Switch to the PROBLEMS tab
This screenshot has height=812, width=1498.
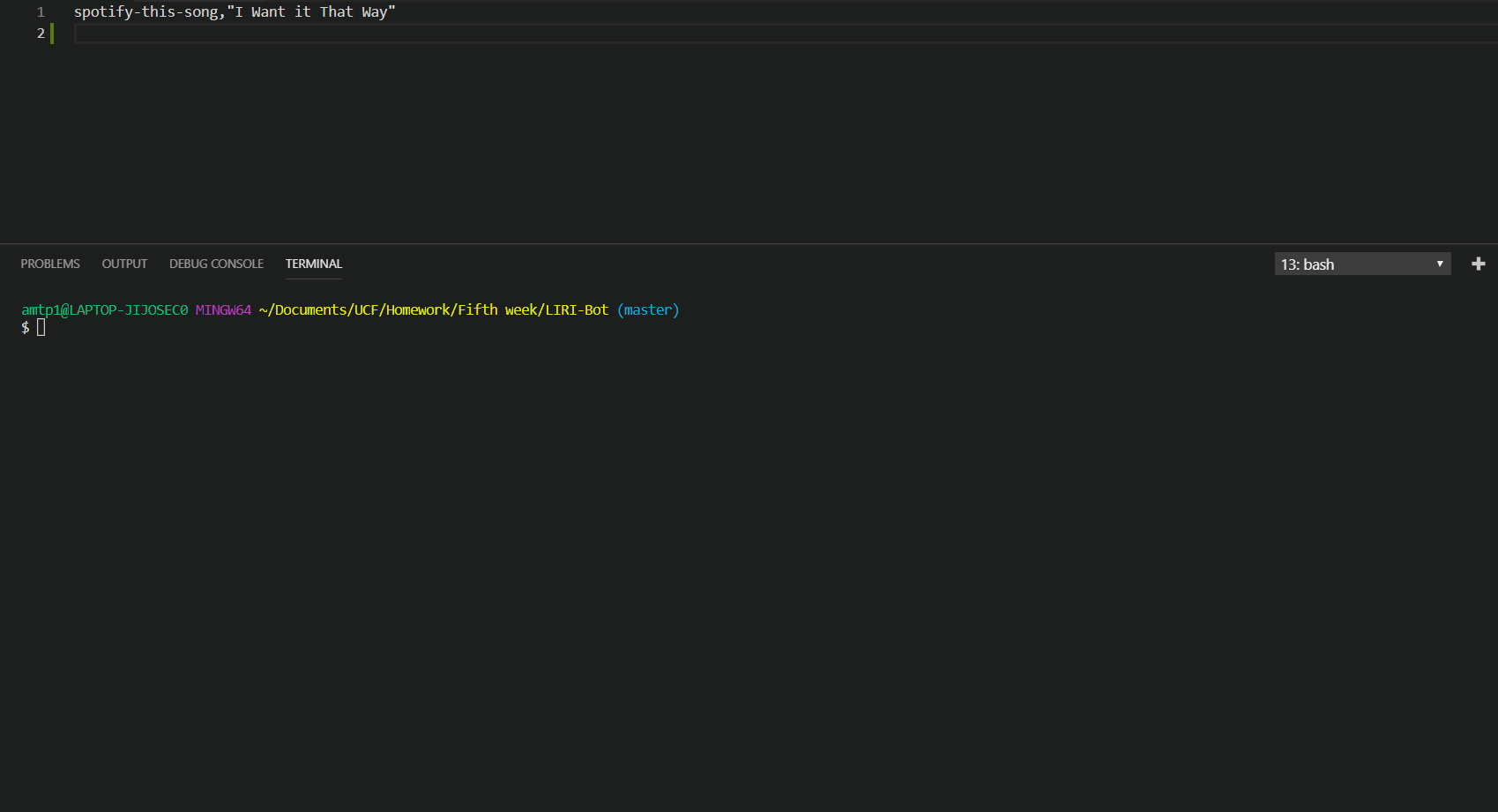(50, 264)
